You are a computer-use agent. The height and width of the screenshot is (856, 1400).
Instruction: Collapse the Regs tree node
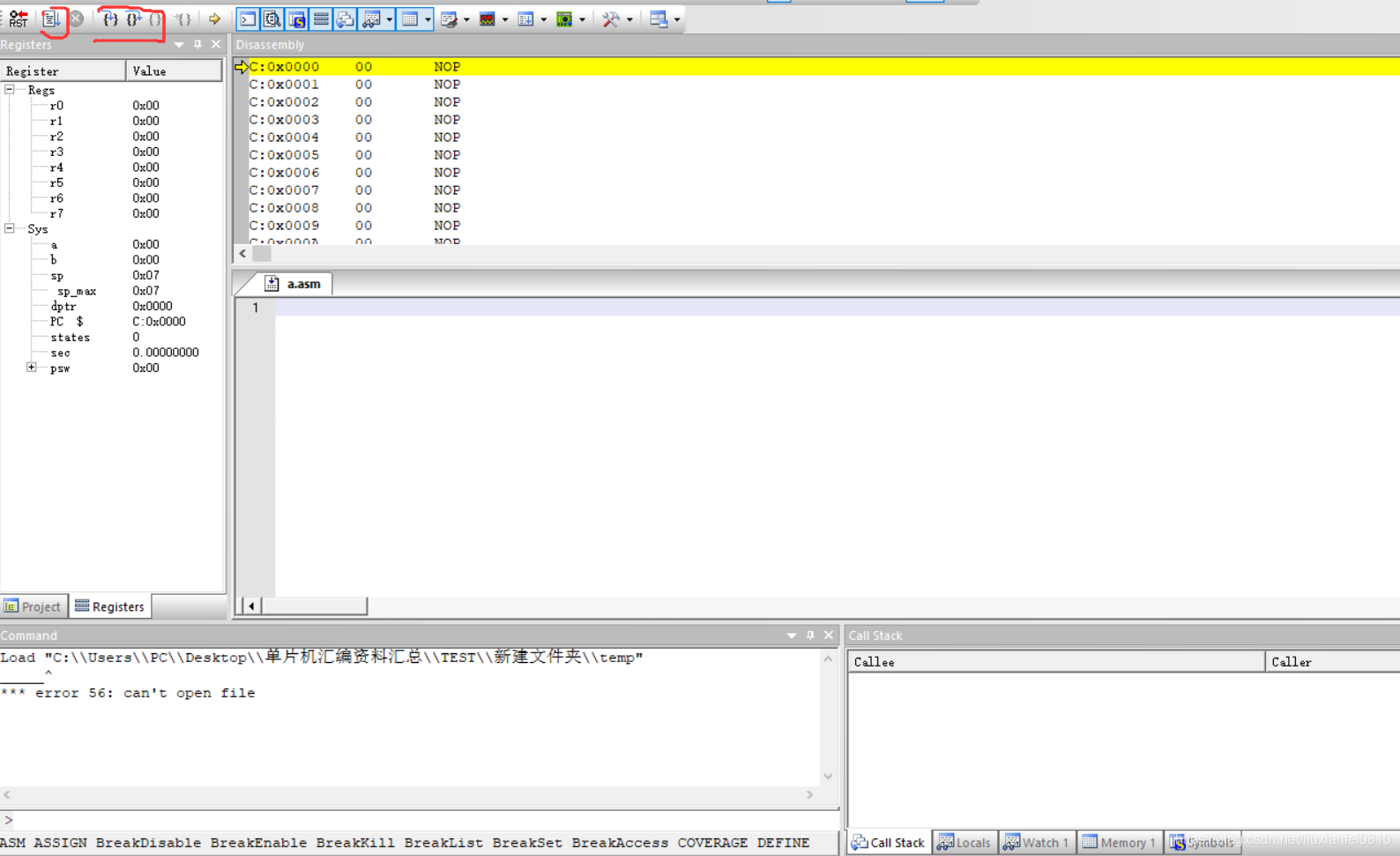pos(10,90)
